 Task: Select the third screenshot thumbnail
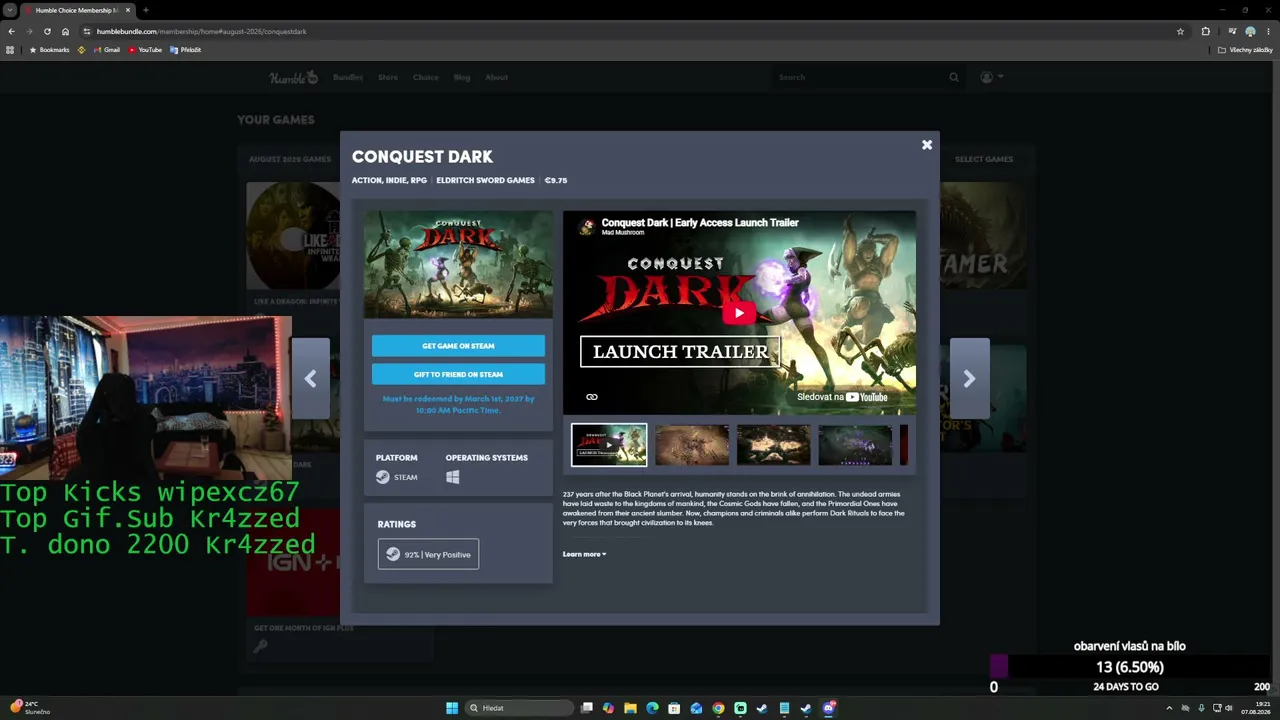(x=773, y=445)
